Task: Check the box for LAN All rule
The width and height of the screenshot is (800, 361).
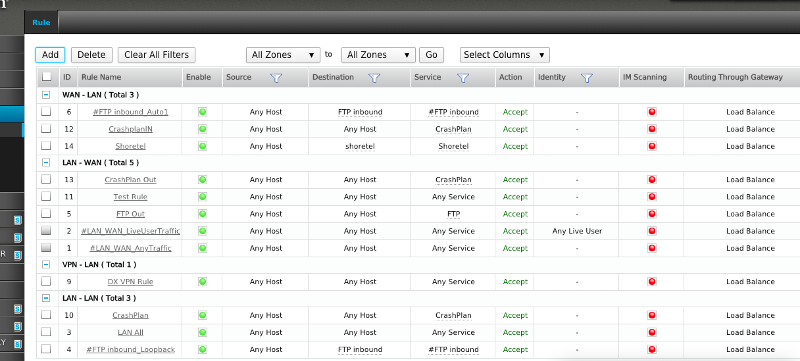Action: pos(46,331)
